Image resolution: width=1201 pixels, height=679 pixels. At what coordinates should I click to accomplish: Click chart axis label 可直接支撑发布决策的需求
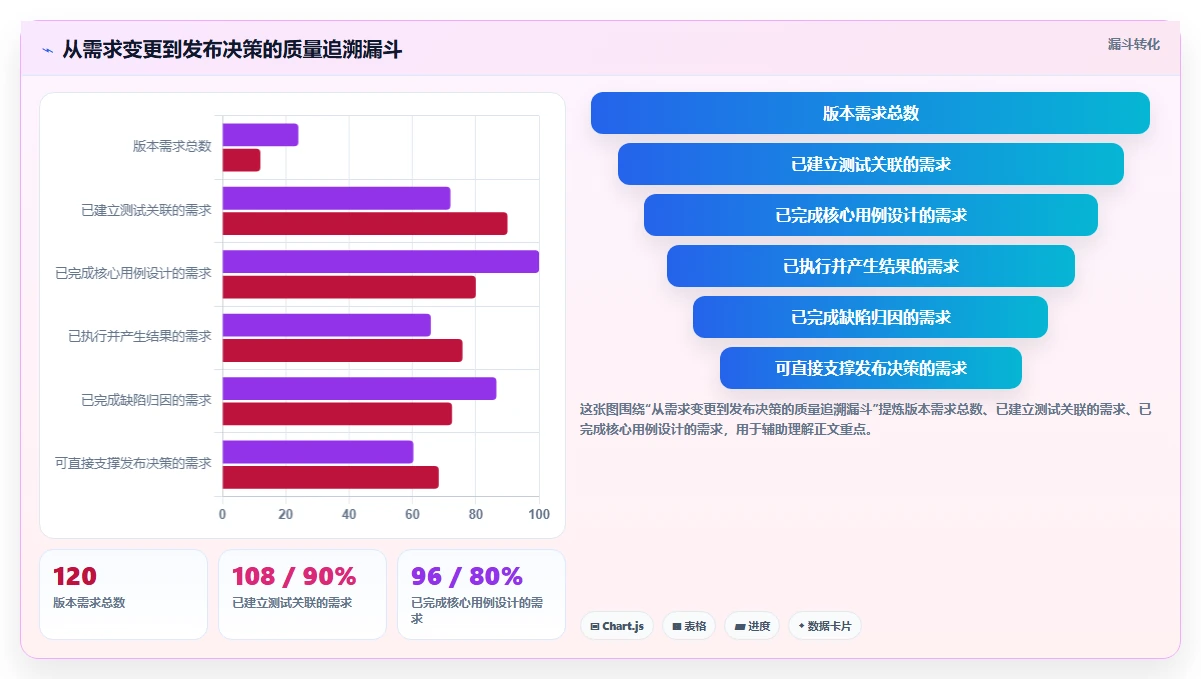pos(133,463)
